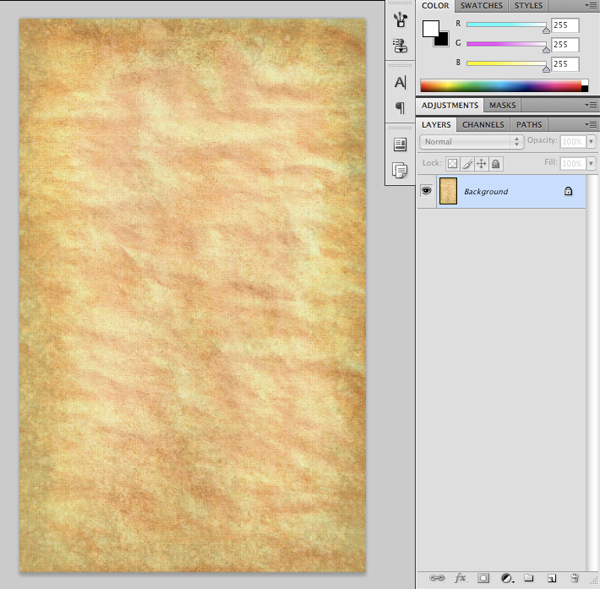The width and height of the screenshot is (600, 589).
Task: Click white swatch at spectrum ramp end
Action: 585,83
